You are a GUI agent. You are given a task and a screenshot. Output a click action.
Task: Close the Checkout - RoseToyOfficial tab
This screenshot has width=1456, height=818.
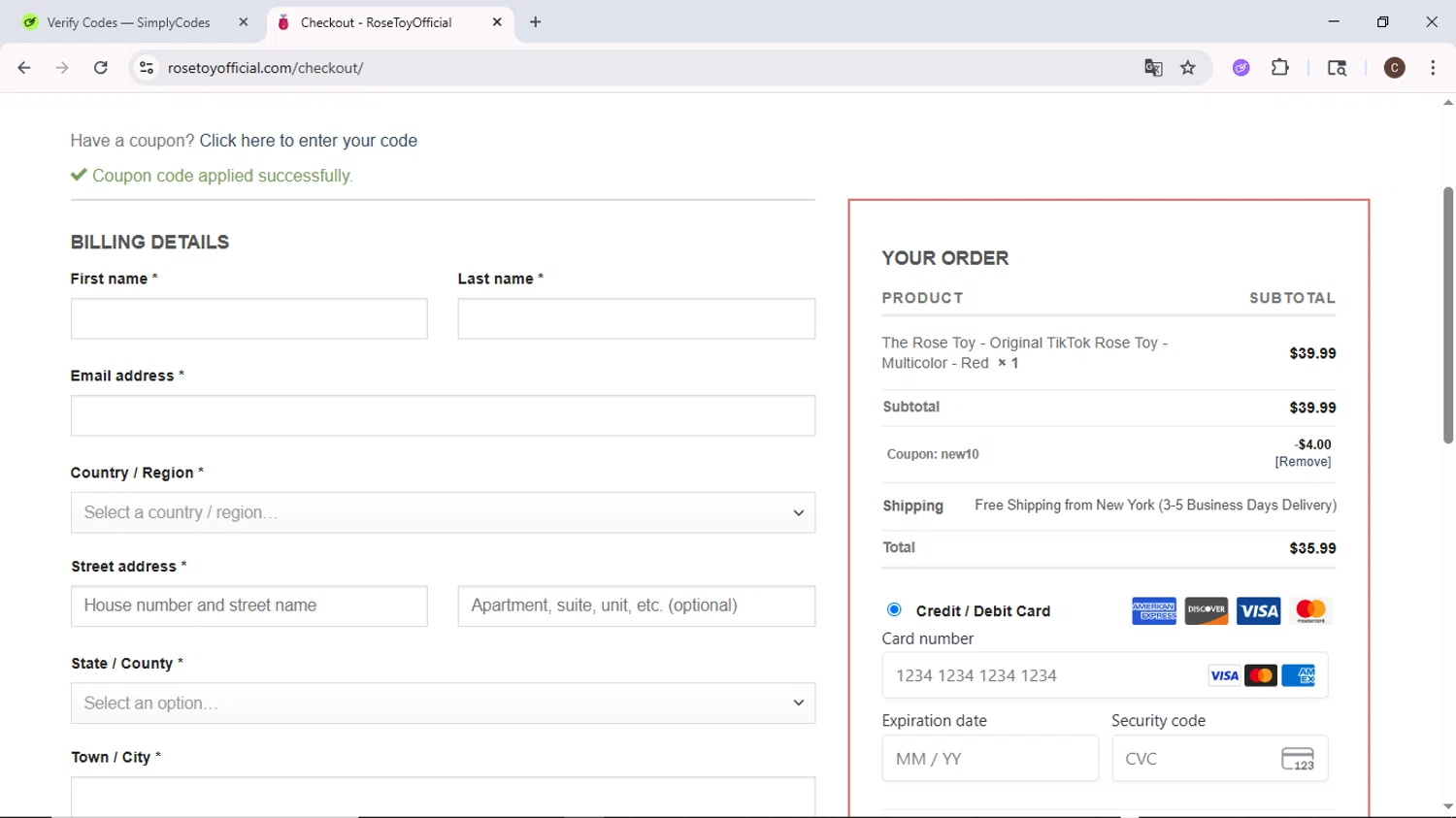point(497,22)
